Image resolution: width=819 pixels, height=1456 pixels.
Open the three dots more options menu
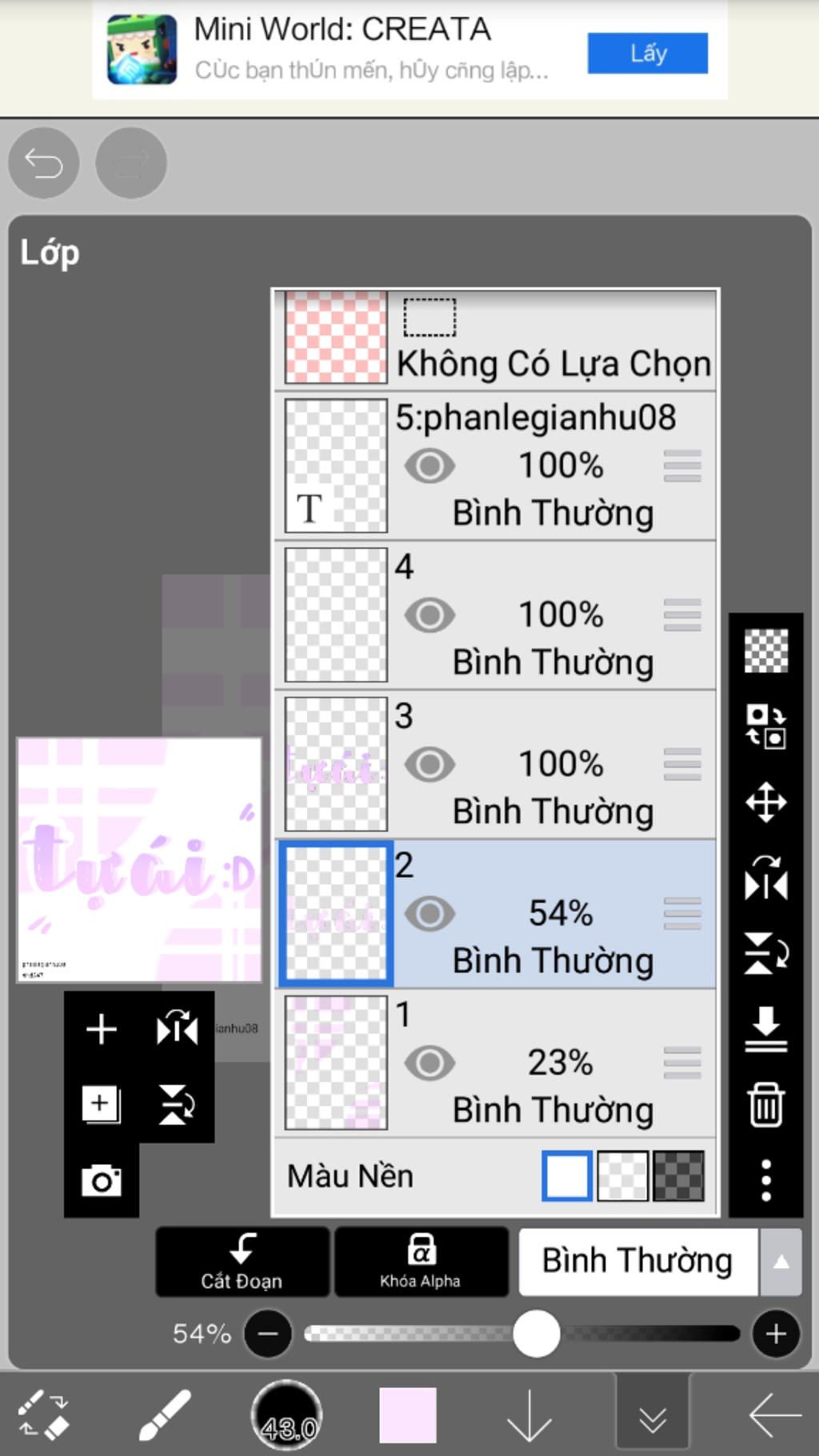pos(765,1180)
